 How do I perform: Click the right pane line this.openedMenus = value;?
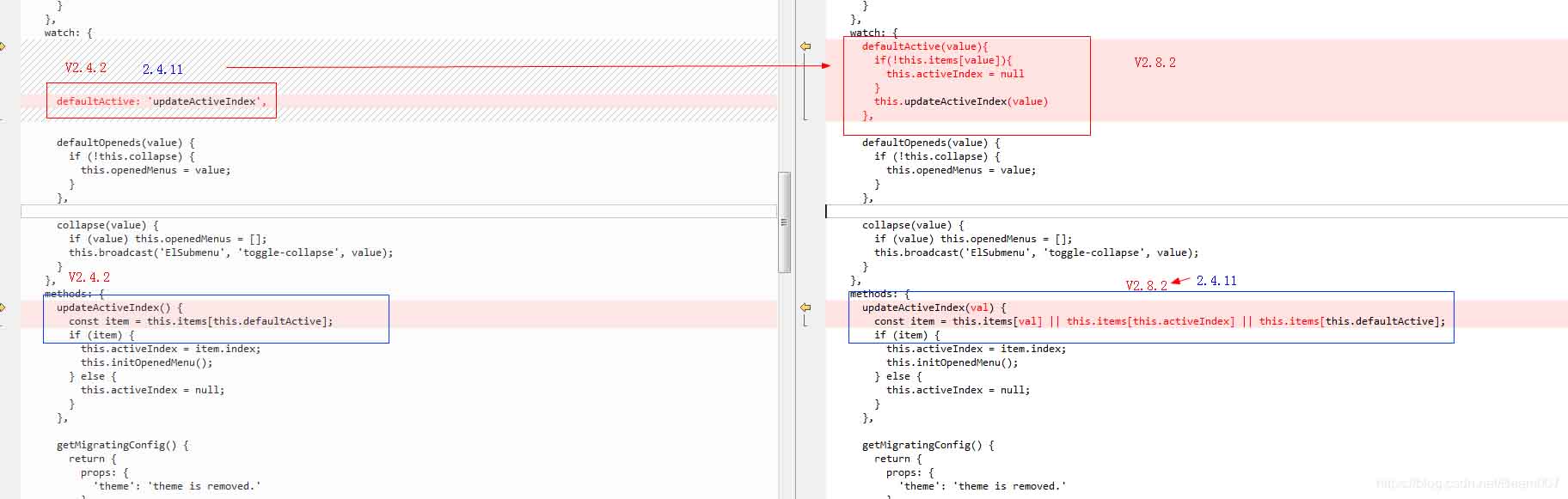[x=961, y=170]
